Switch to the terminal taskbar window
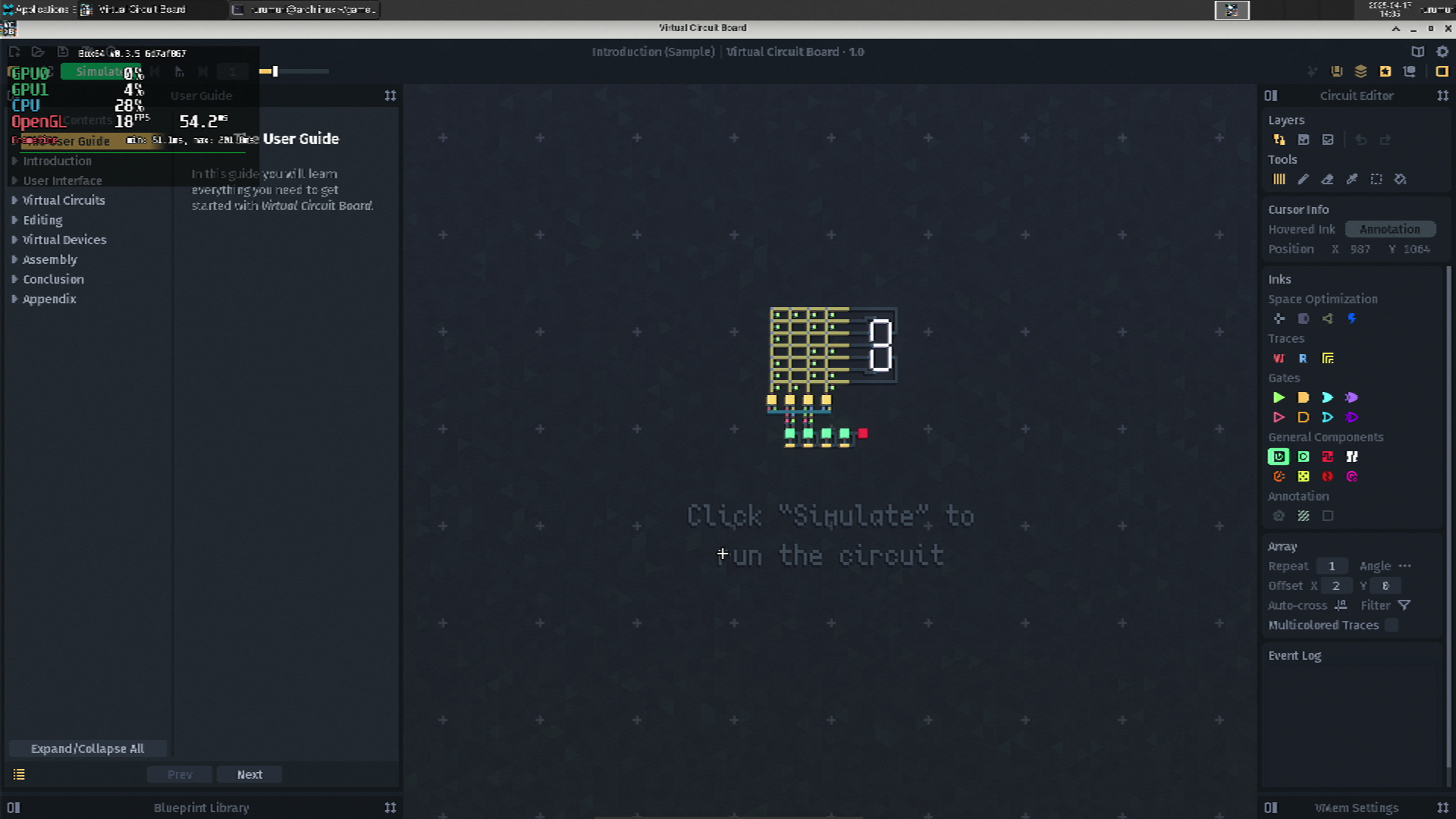1456x819 pixels. pyautogui.click(x=304, y=10)
